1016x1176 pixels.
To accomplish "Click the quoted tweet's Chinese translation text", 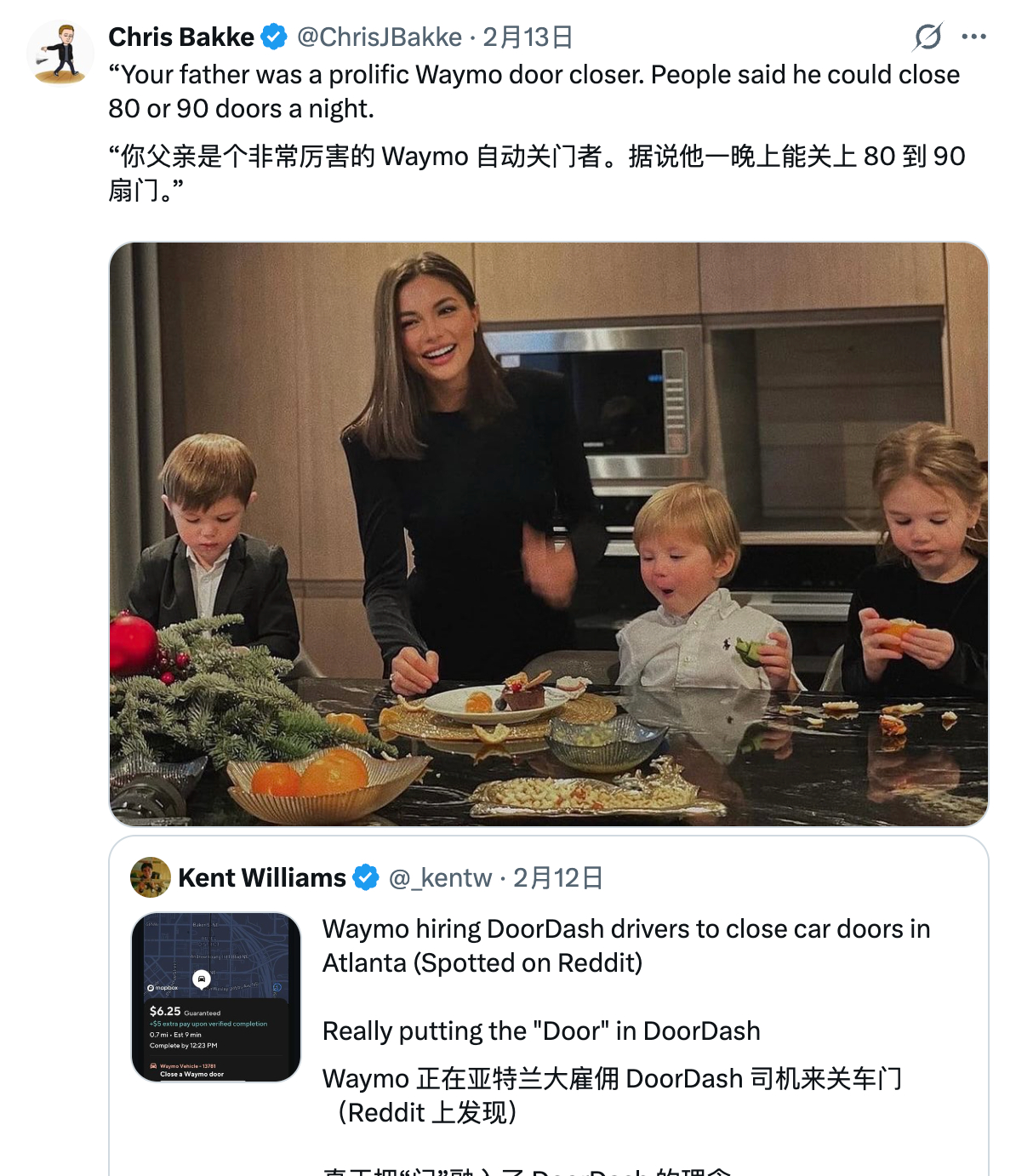I will (613, 1095).
